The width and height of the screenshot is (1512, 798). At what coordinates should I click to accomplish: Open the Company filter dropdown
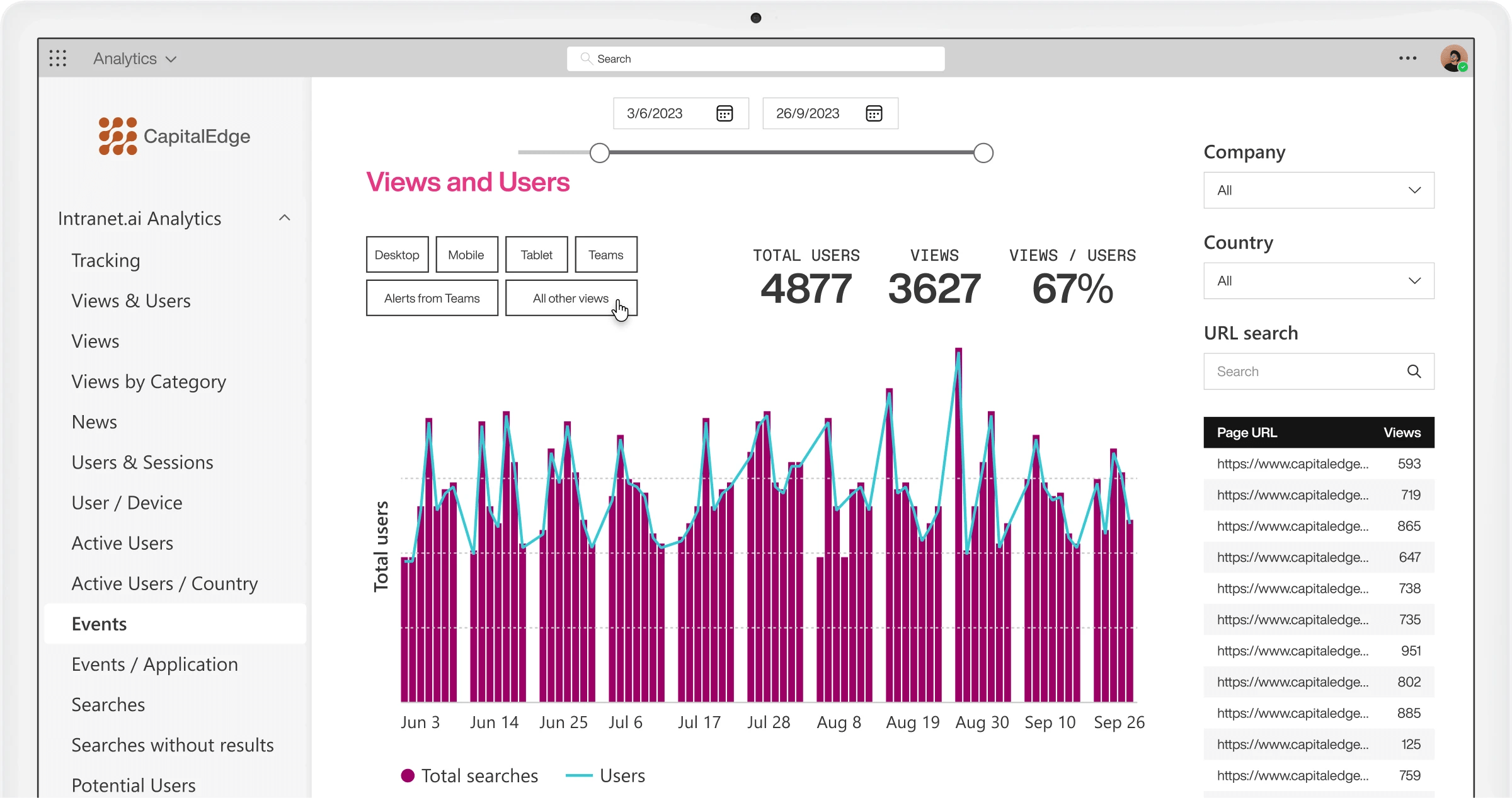pyautogui.click(x=1318, y=190)
